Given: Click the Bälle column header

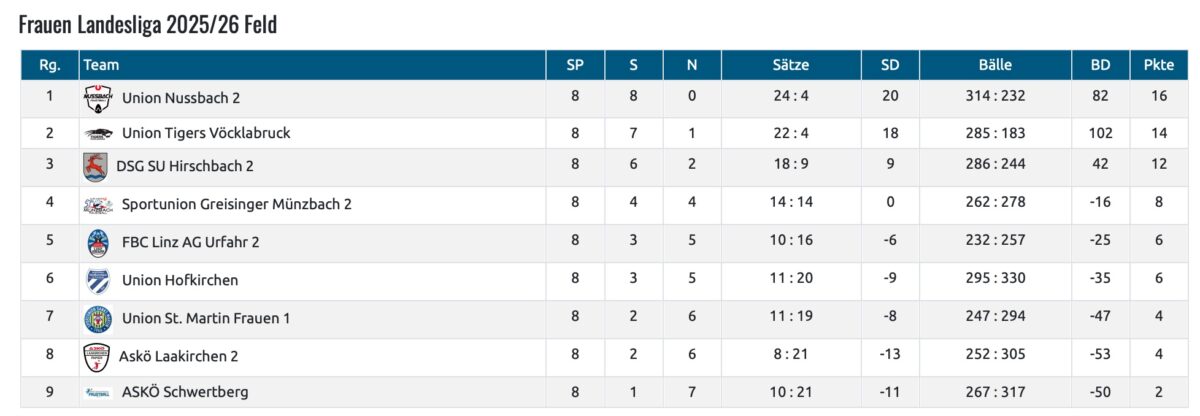Looking at the screenshot, I should pos(995,65).
